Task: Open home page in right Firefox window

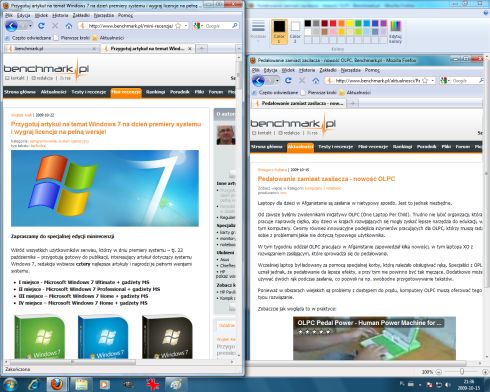Action: point(316,80)
